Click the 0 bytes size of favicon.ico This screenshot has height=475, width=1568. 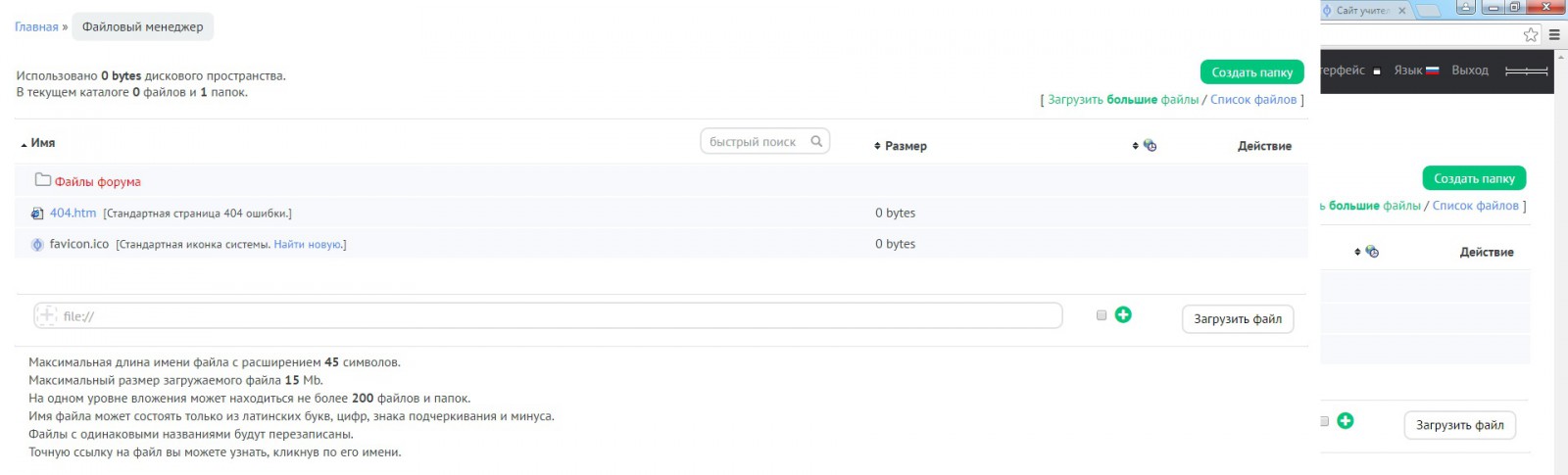tap(896, 244)
